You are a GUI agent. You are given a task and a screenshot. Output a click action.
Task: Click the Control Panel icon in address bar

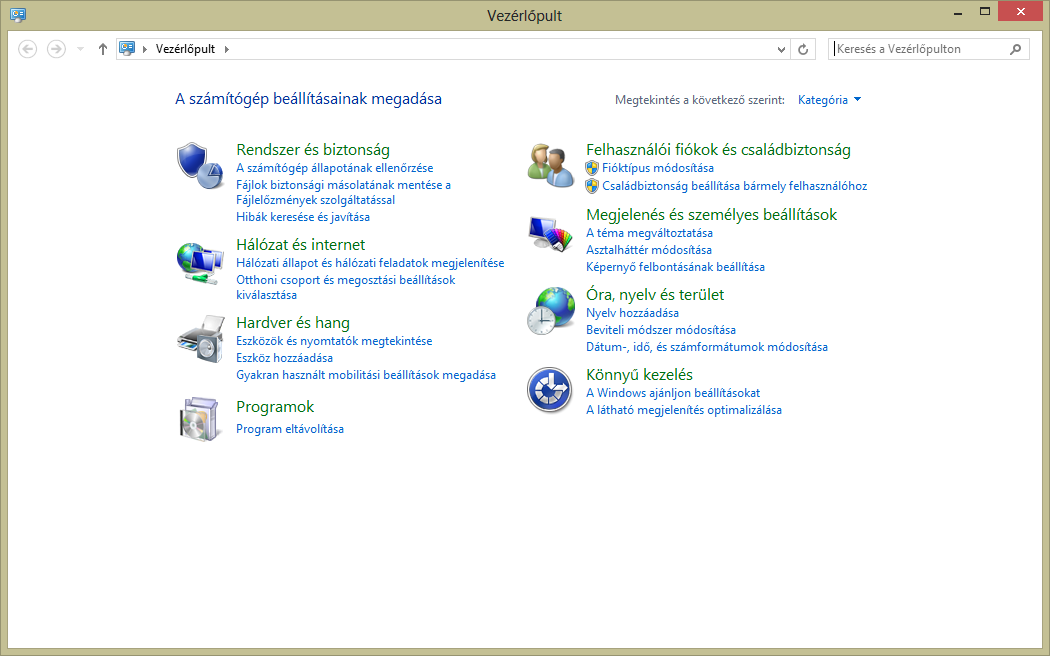[x=127, y=48]
